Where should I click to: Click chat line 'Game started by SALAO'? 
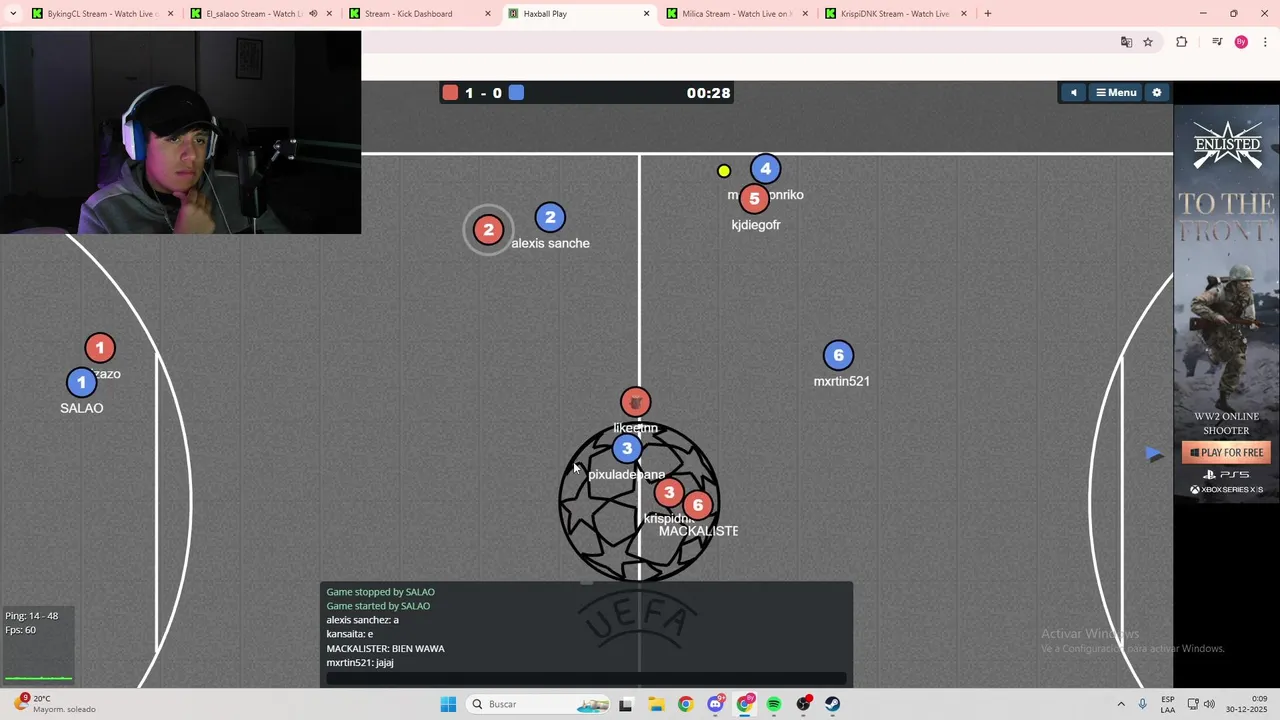click(x=378, y=606)
